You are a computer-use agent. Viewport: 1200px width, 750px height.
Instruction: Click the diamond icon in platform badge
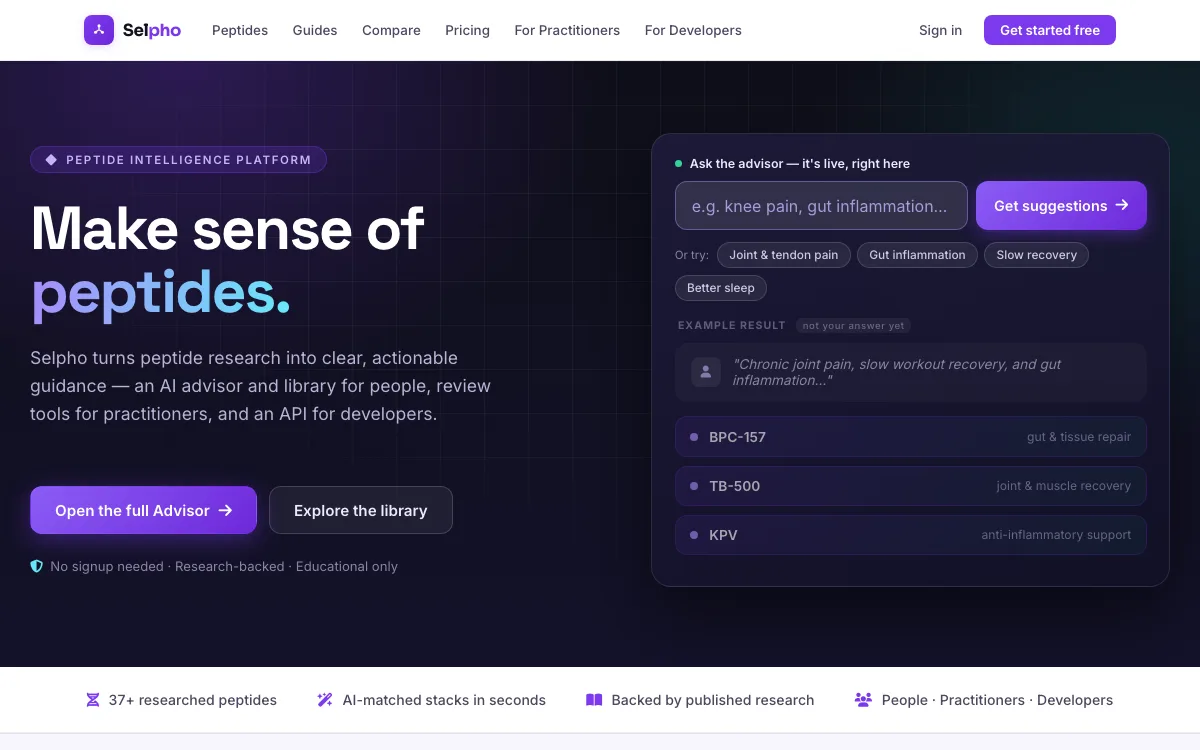[51, 160]
